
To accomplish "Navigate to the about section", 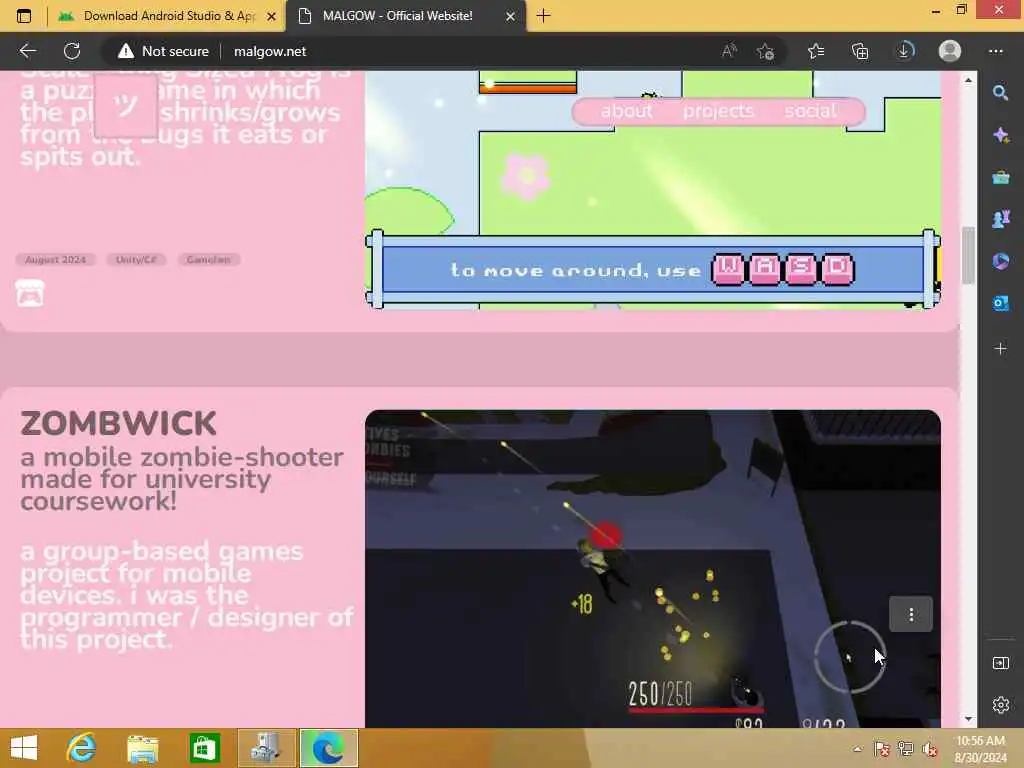I will (626, 111).
